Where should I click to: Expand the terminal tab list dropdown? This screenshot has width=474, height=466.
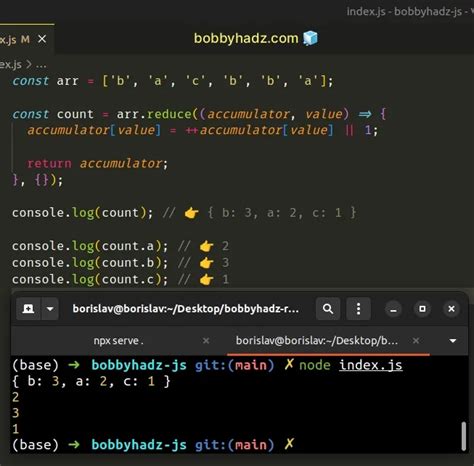point(453,341)
